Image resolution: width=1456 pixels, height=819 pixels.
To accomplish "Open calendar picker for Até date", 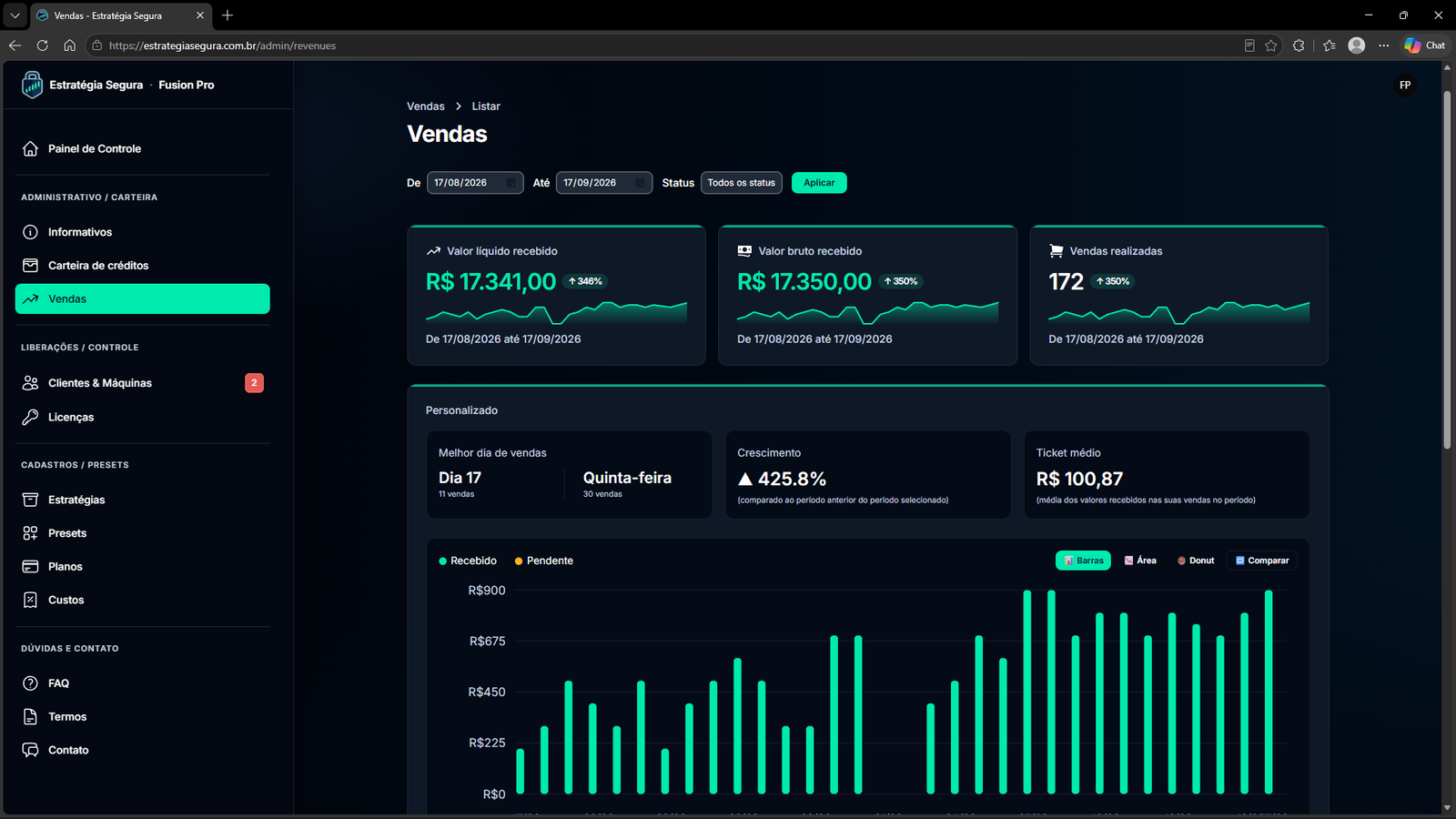I will [x=641, y=183].
